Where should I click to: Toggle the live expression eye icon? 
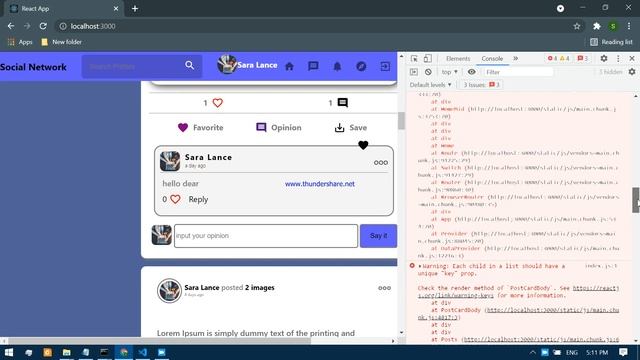471,72
